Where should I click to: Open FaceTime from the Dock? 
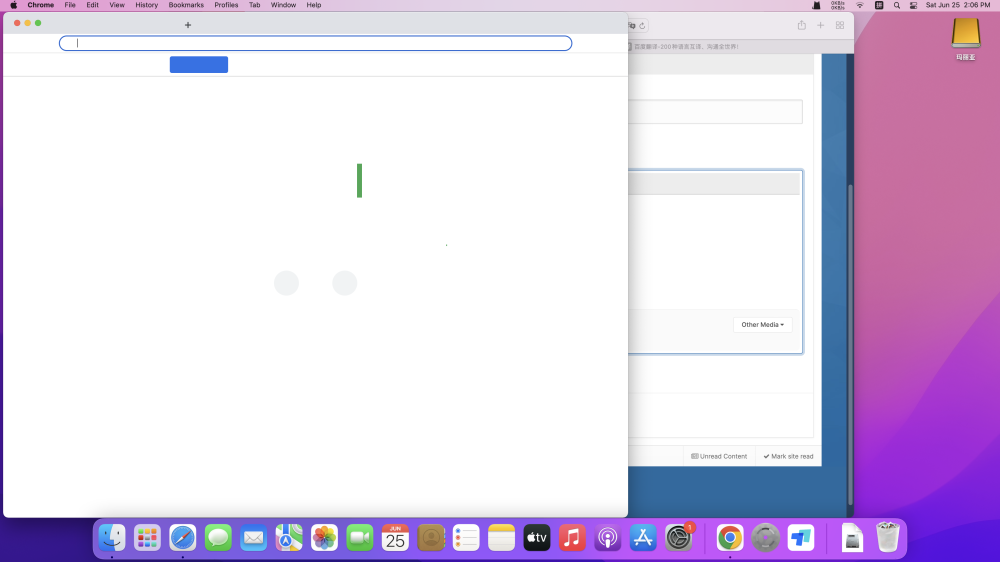point(360,538)
